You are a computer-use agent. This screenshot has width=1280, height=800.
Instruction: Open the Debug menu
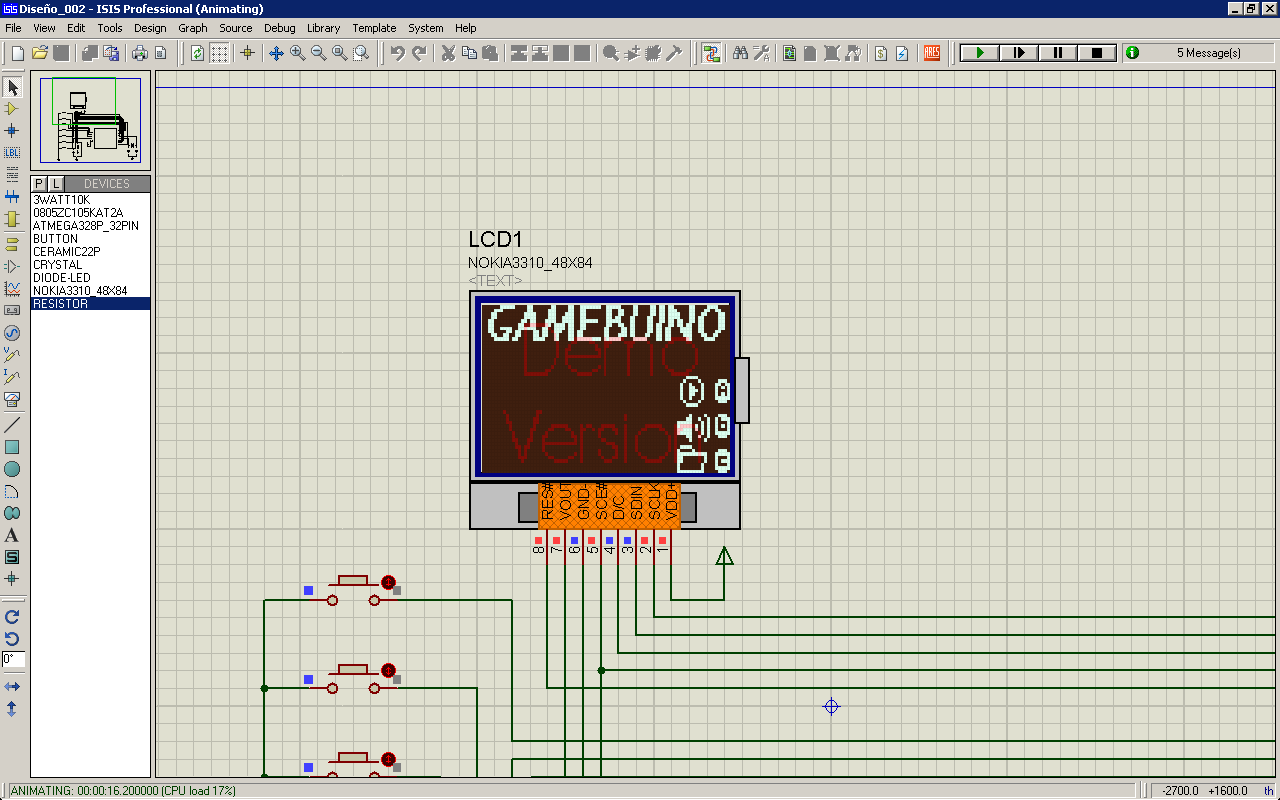(x=280, y=28)
